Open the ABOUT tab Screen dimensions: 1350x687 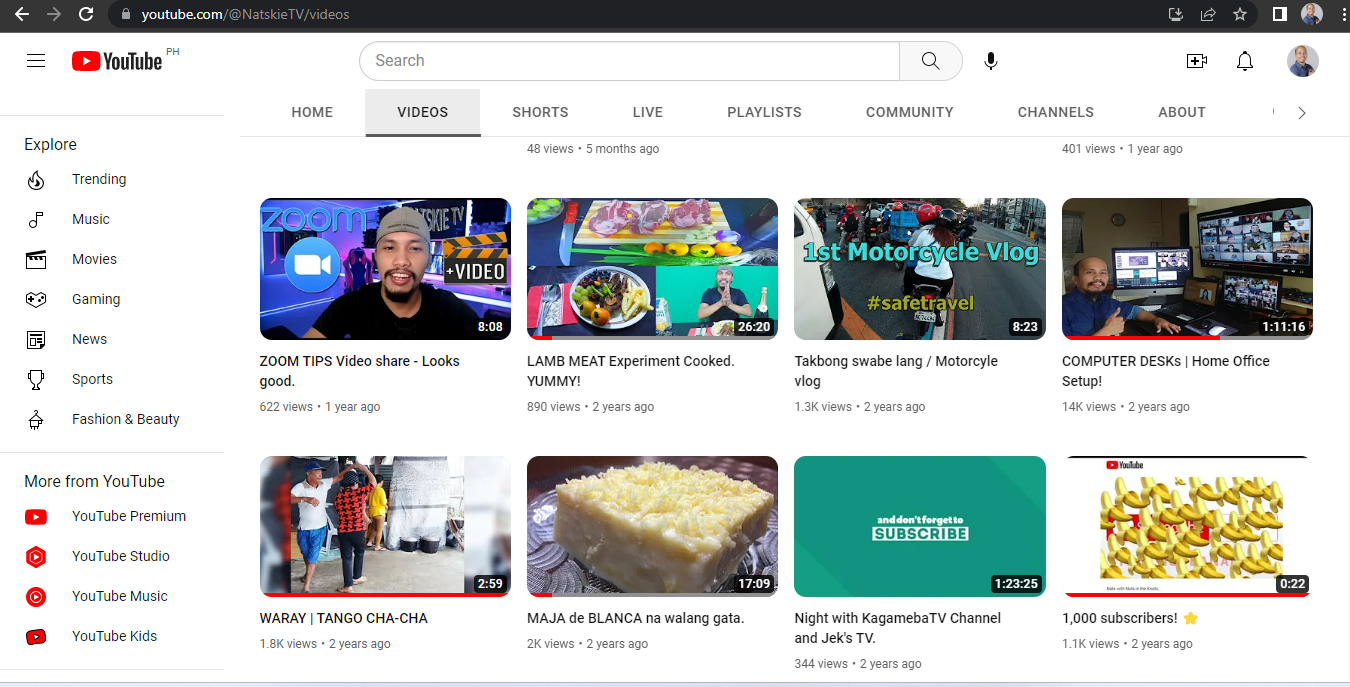[1182, 113]
